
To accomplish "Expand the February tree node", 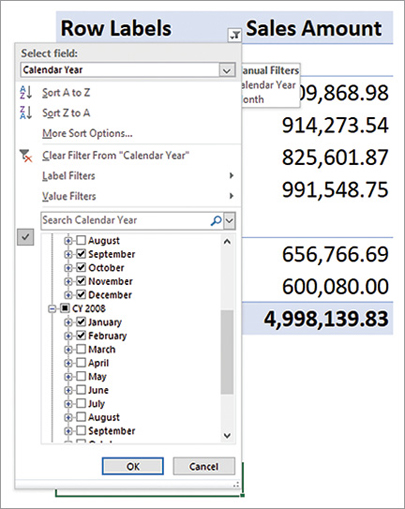I will click(x=68, y=336).
